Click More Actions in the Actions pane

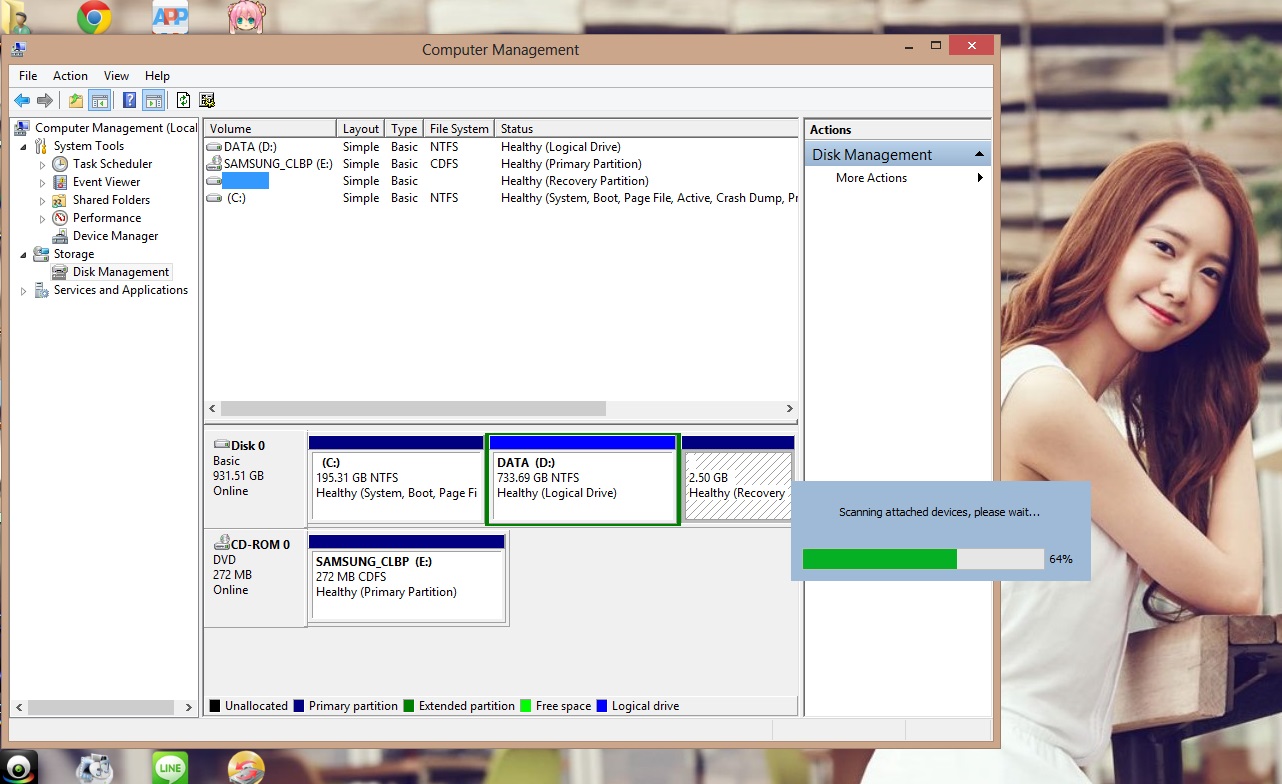(872, 178)
